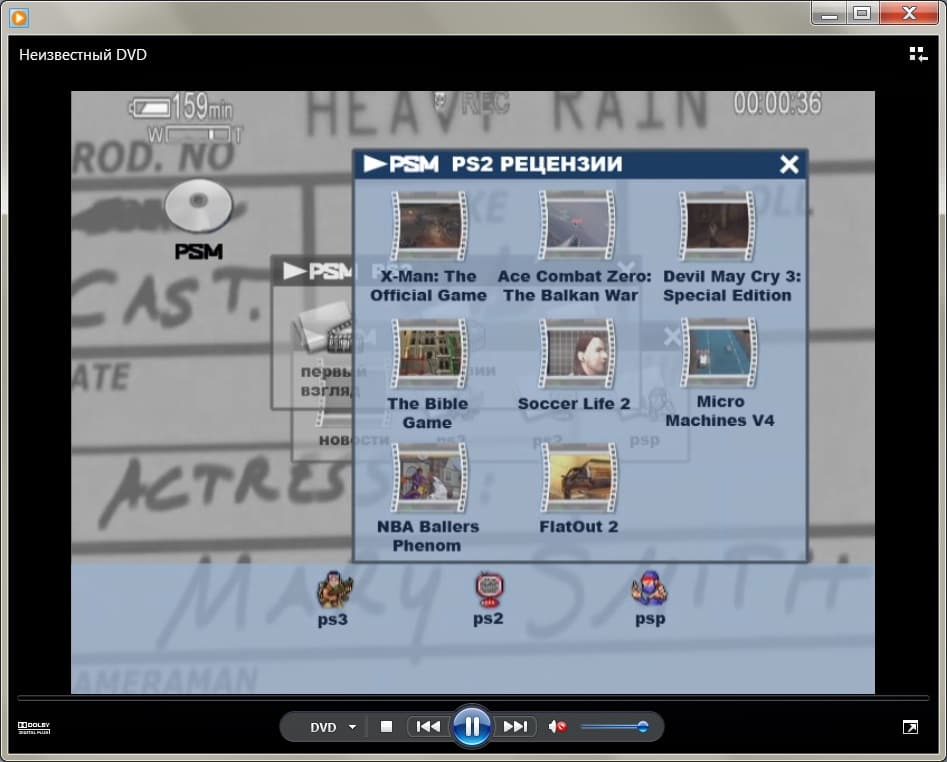Click the 'The Bible Game' label
947x762 pixels.
point(428,413)
